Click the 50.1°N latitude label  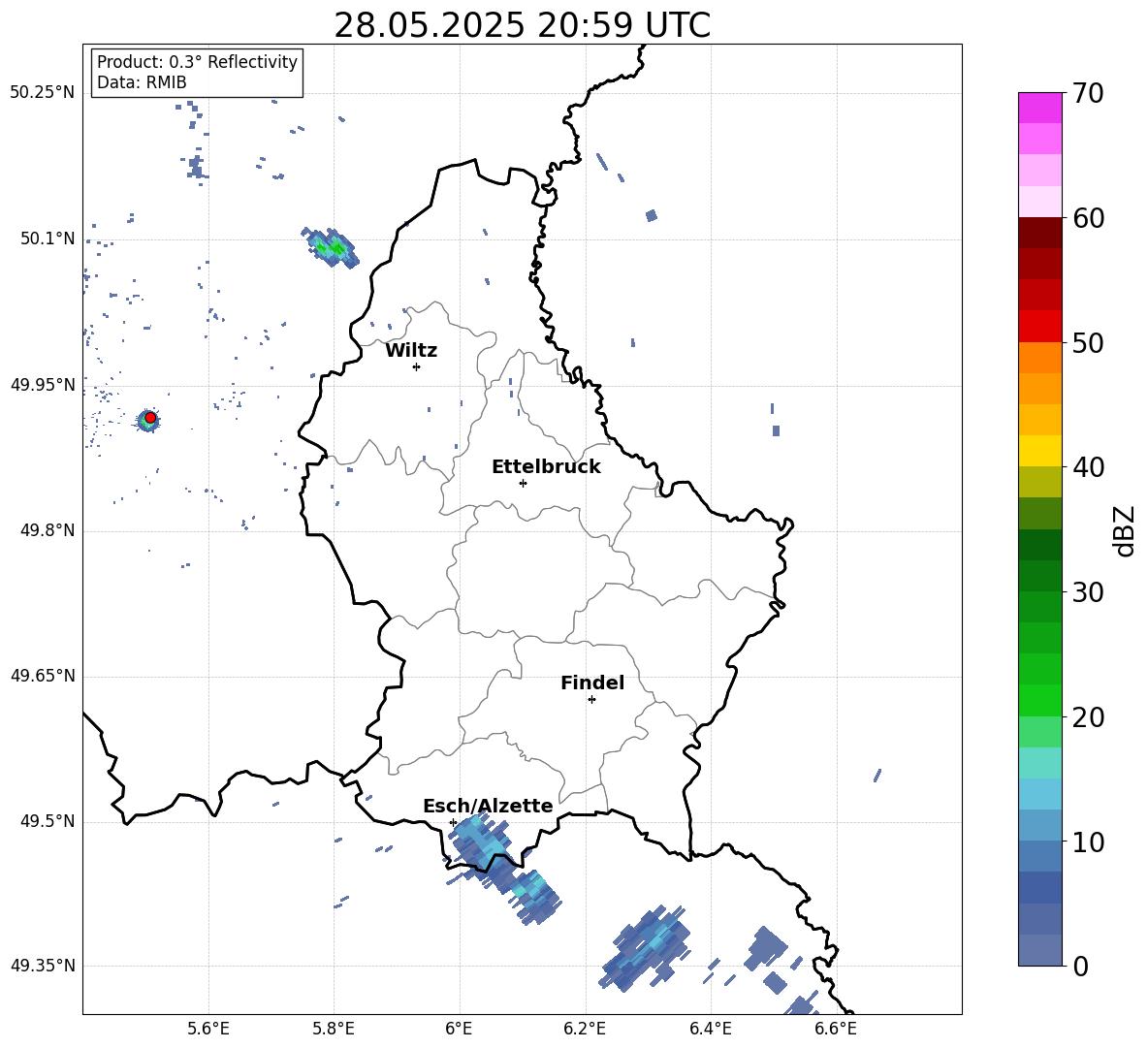click(48, 239)
